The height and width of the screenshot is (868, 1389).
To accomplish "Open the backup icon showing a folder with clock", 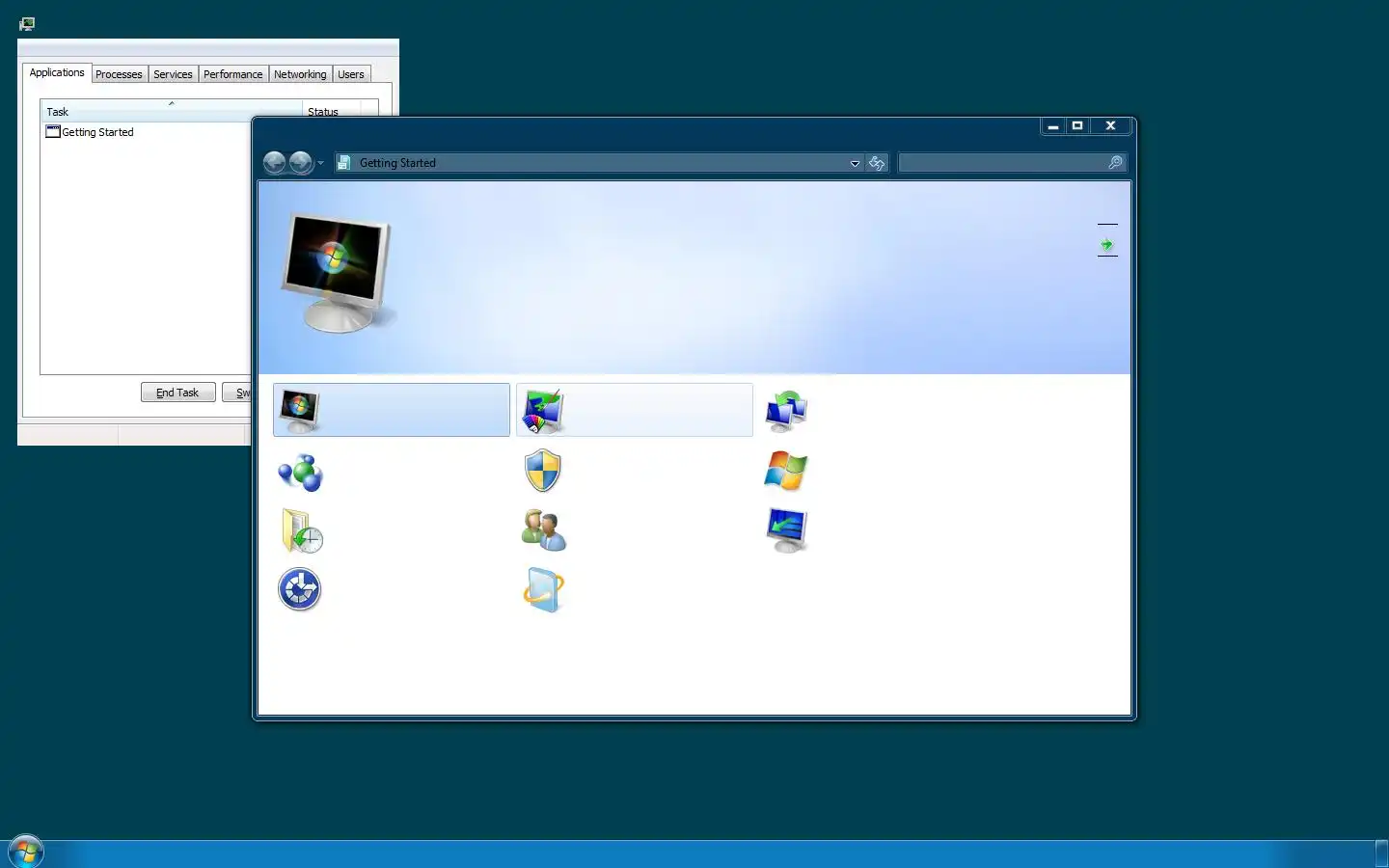I will pos(302,530).
